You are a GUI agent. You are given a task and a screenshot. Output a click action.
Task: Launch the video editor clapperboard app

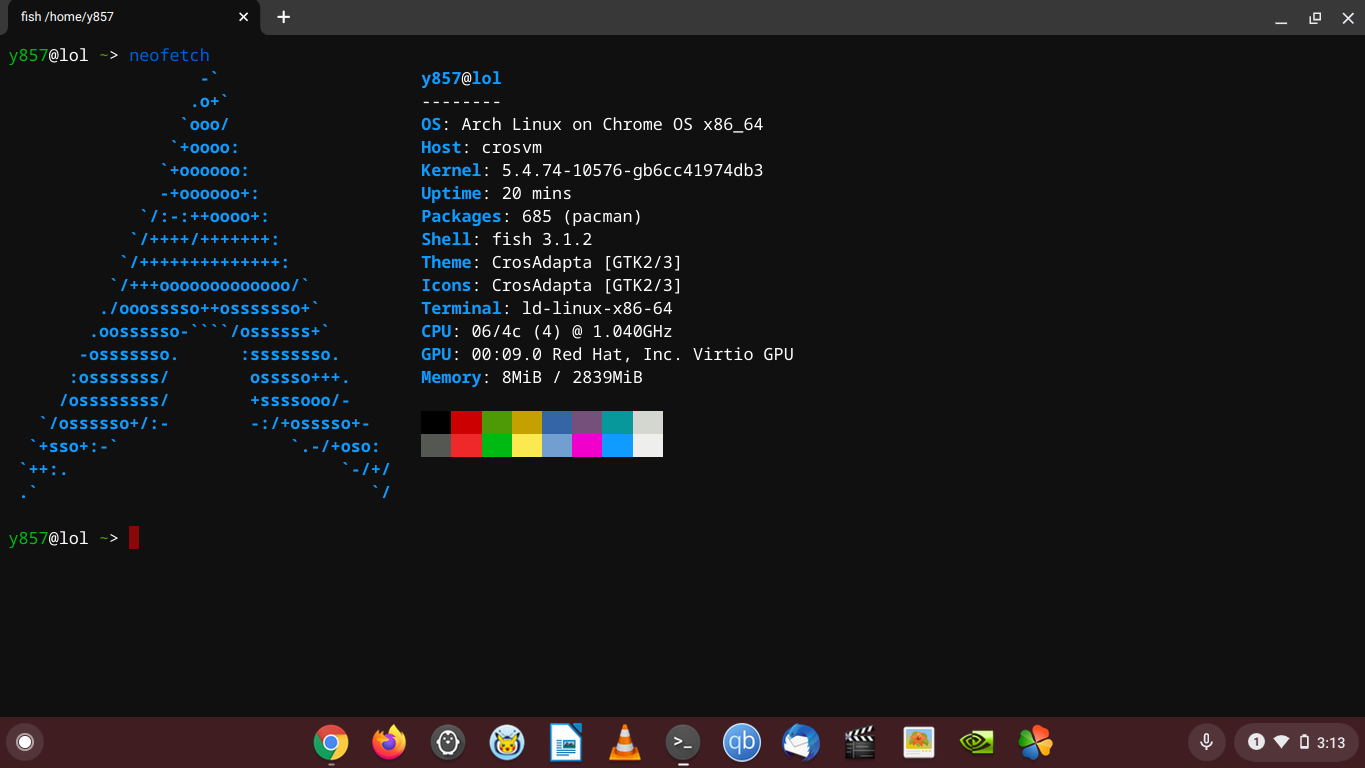(x=859, y=742)
